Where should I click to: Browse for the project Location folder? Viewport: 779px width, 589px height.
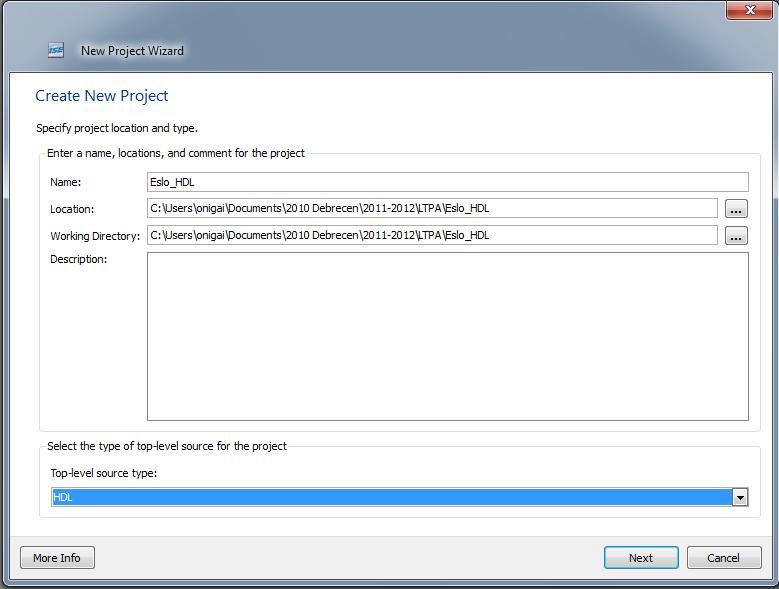point(736,209)
